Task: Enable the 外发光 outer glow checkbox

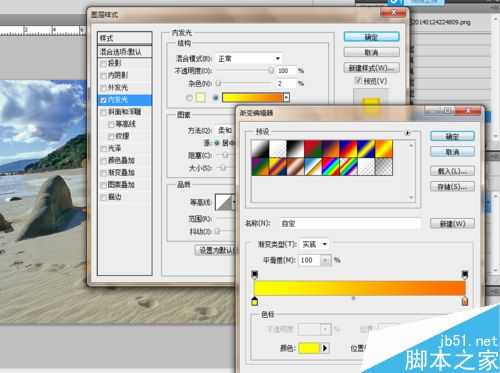Action: pyautogui.click(x=104, y=88)
